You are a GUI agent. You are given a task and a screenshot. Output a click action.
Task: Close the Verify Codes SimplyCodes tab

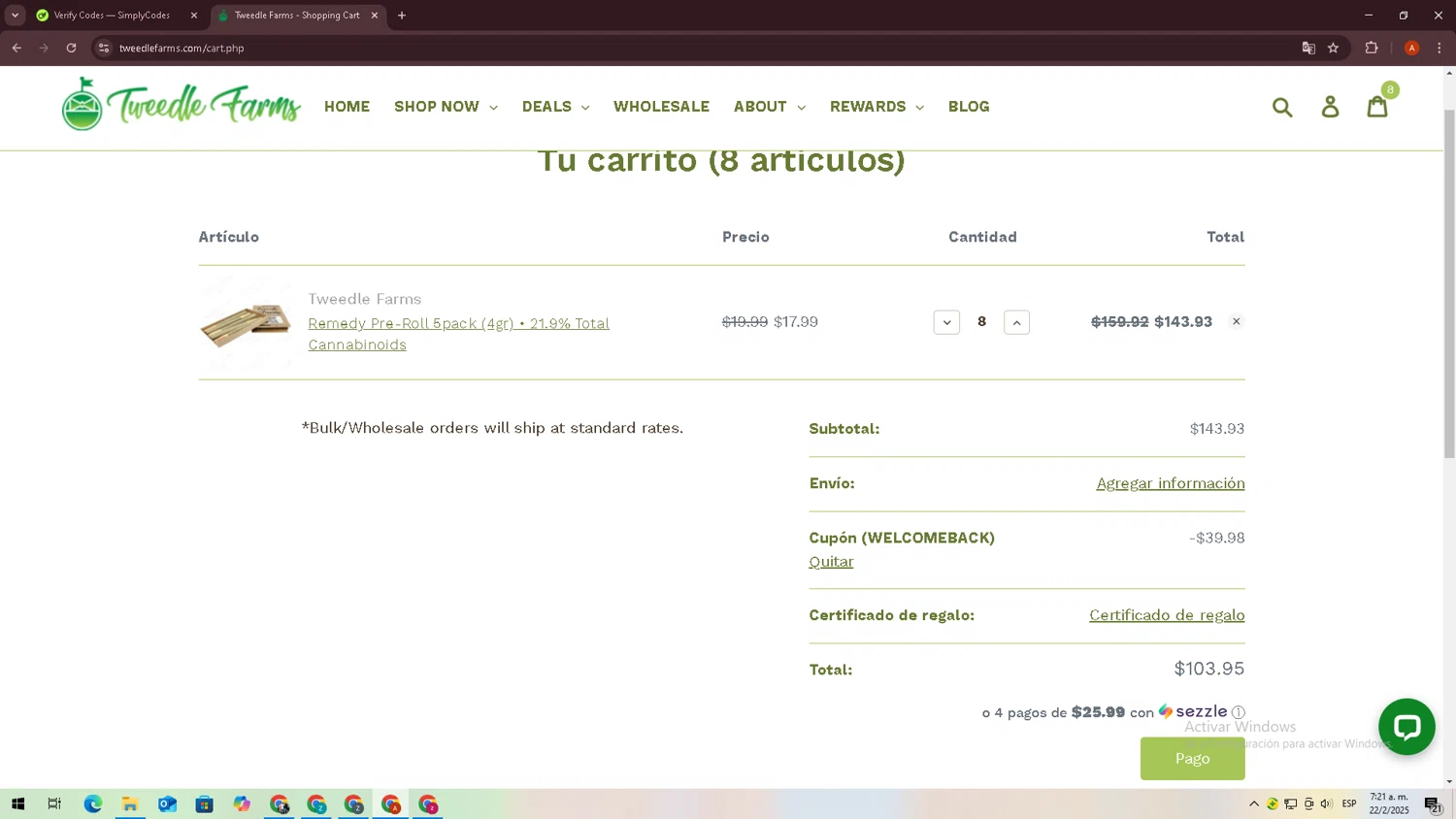tap(194, 16)
